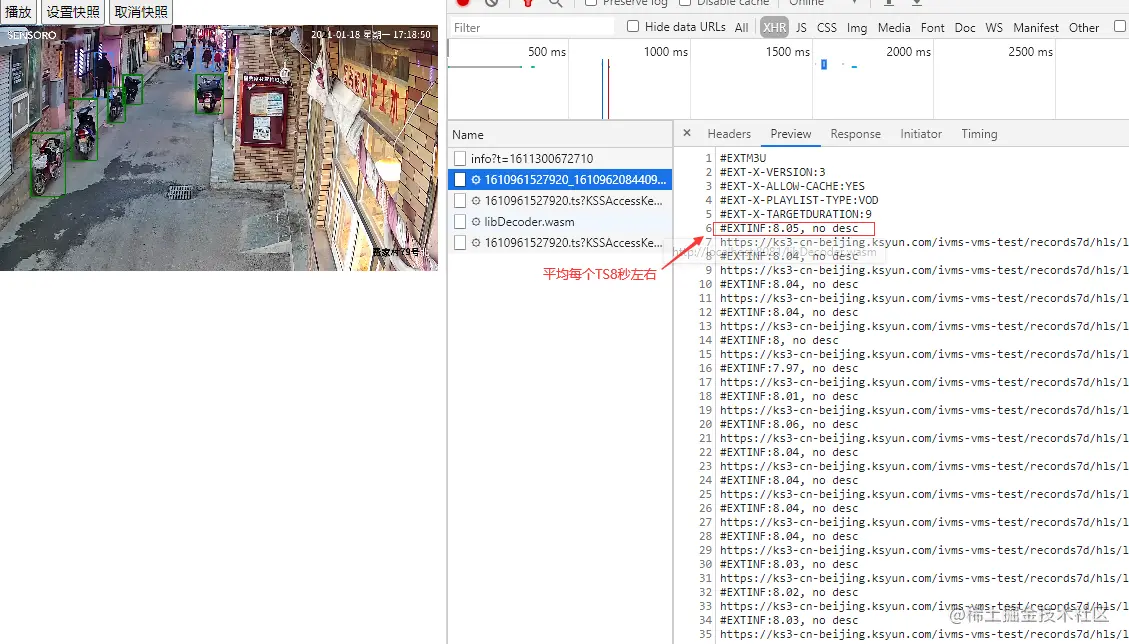Click the gear icon of the highlighted 1610961527920_1610962084409 request
The image size is (1129, 644).
click(475, 180)
